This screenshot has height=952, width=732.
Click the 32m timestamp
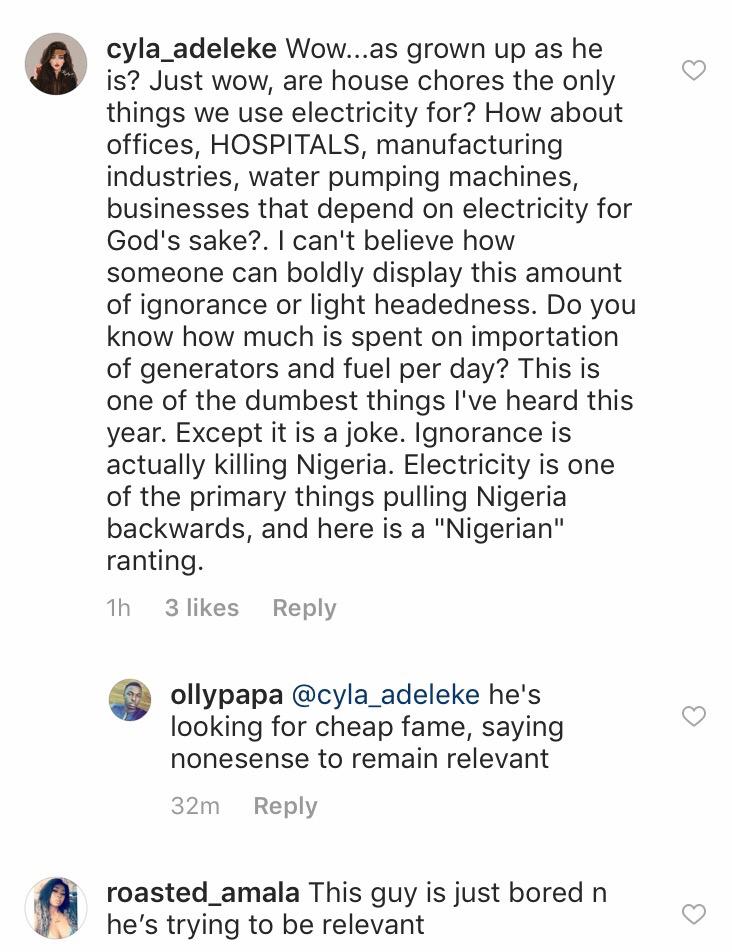195,806
